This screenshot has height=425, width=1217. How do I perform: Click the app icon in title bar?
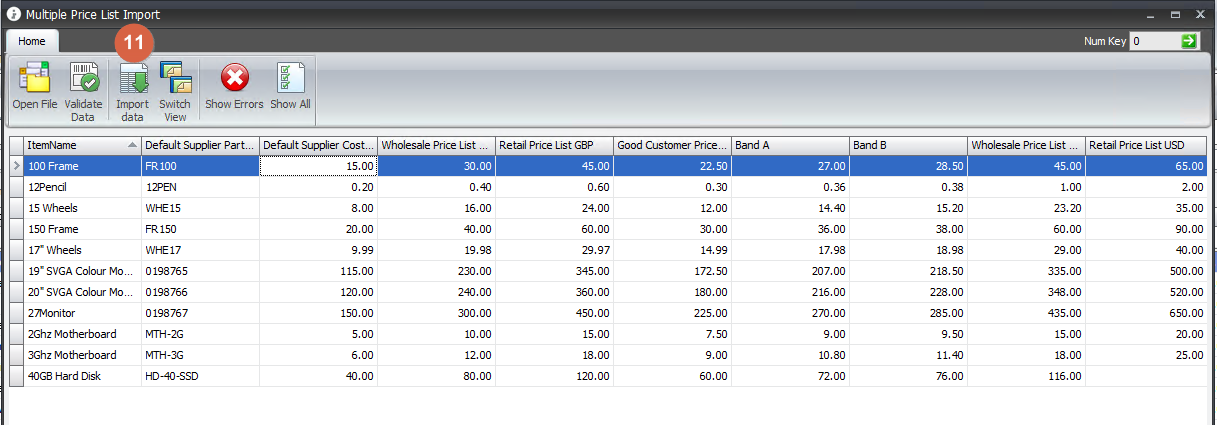(x=12, y=14)
